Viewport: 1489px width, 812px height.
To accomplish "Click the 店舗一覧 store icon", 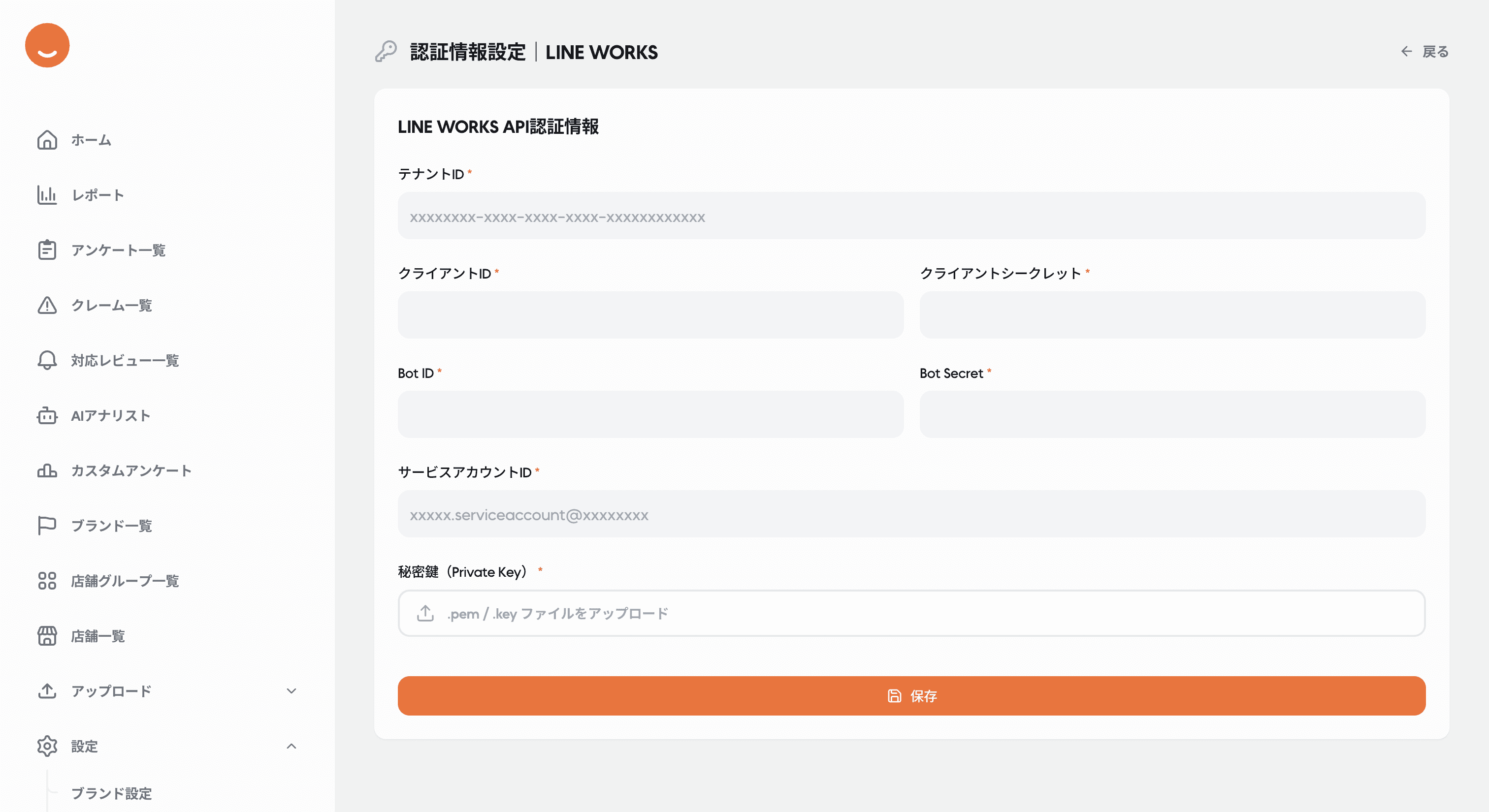I will point(47,636).
